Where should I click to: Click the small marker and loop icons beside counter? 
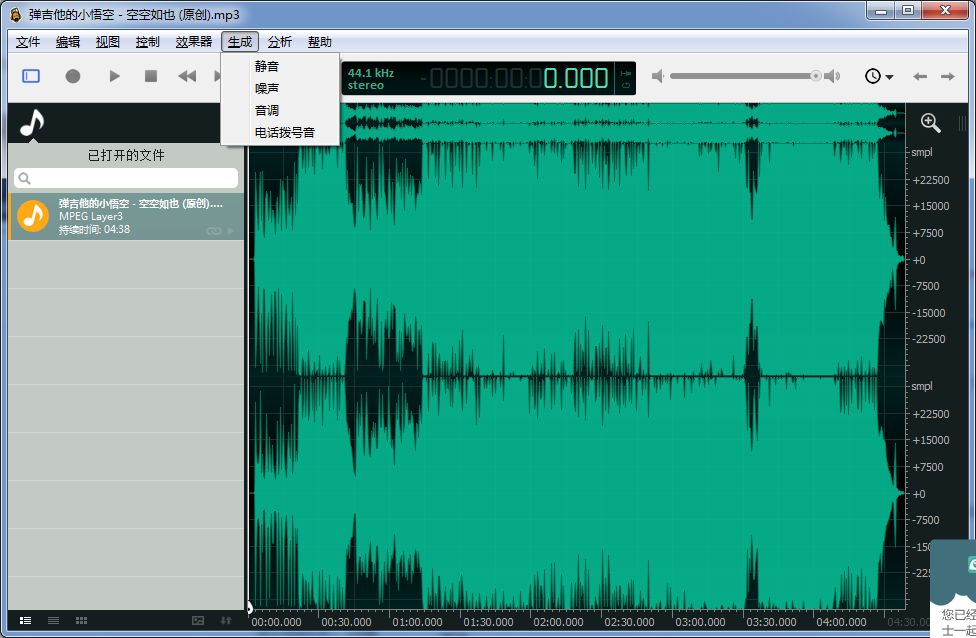[626, 78]
